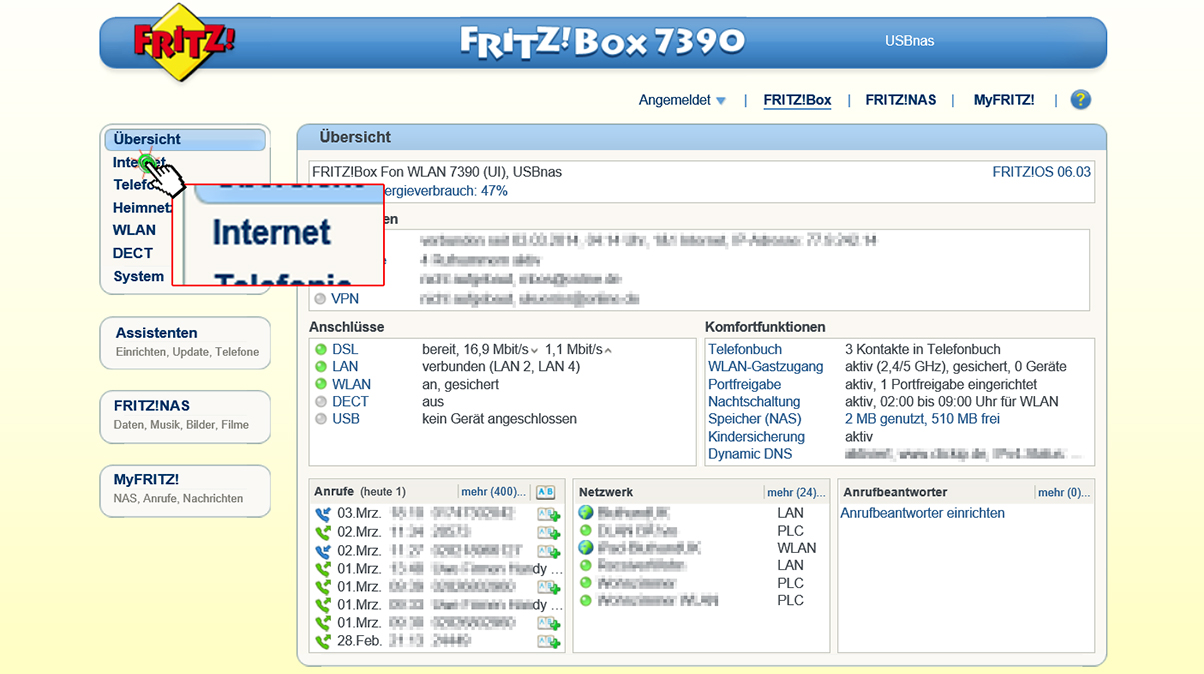Click the green status LED beside DSL

click(321, 350)
